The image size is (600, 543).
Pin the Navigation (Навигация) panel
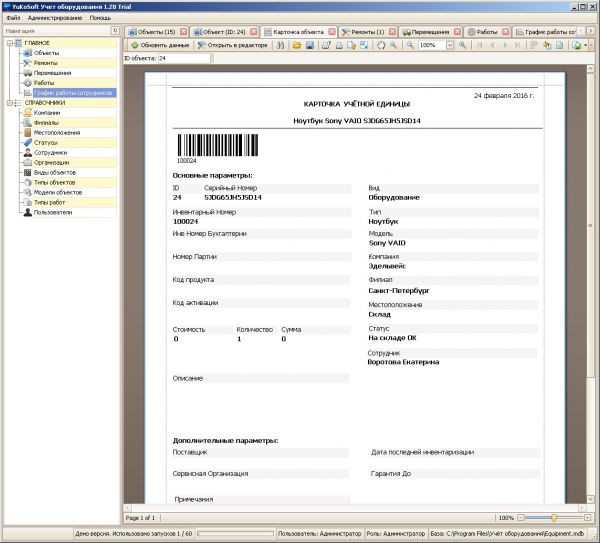tap(113, 31)
